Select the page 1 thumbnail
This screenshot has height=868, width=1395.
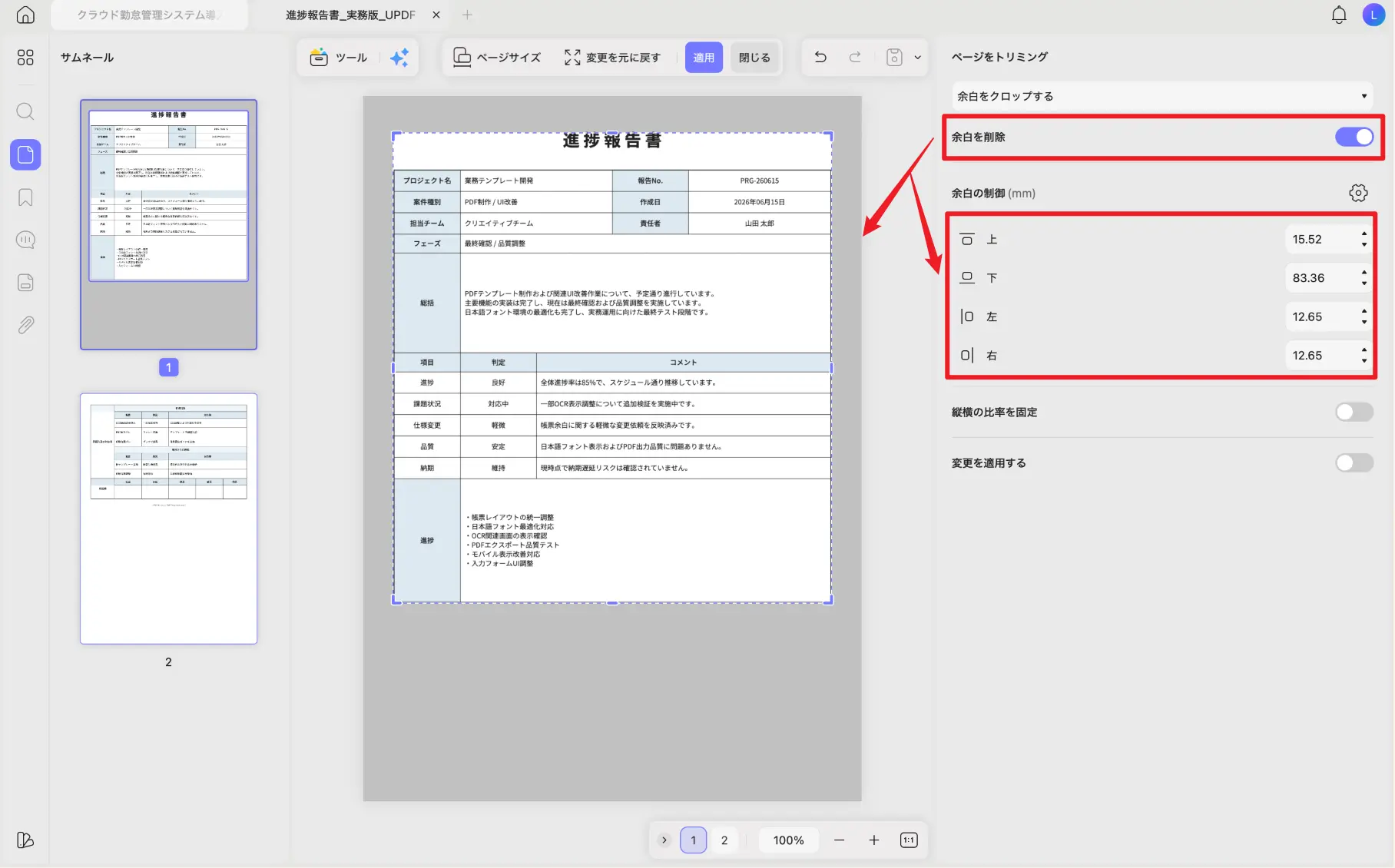coord(169,224)
